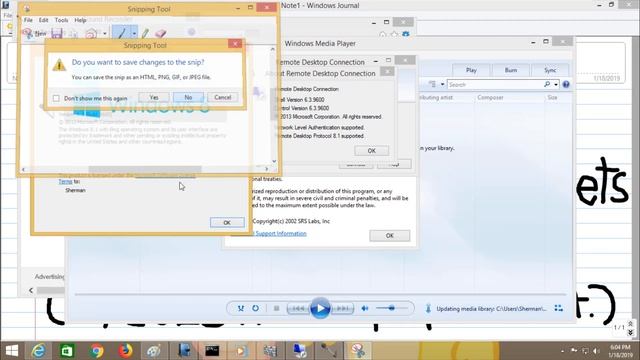Check Don't show me this again checkbox
Screen dimensions: 640x360
[x=56, y=98]
